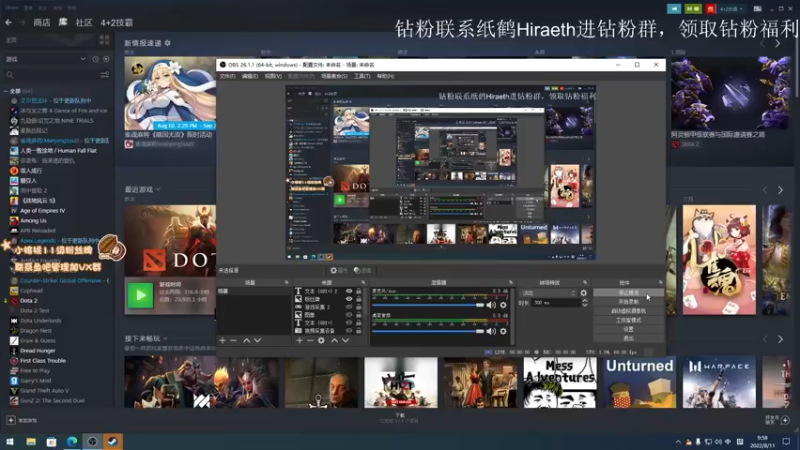Viewport: 800px width, 450px height.
Task: Open the 游戏 filter dropdown in Steam sidebar
Action: (x=45, y=59)
